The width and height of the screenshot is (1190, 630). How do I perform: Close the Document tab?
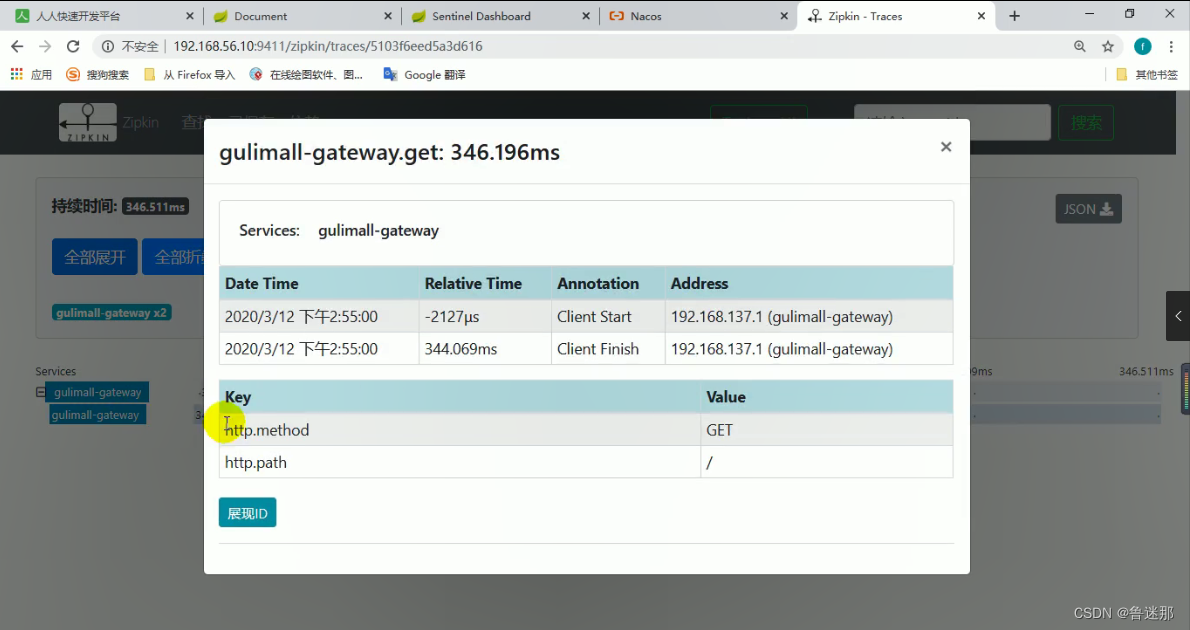click(388, 16)
